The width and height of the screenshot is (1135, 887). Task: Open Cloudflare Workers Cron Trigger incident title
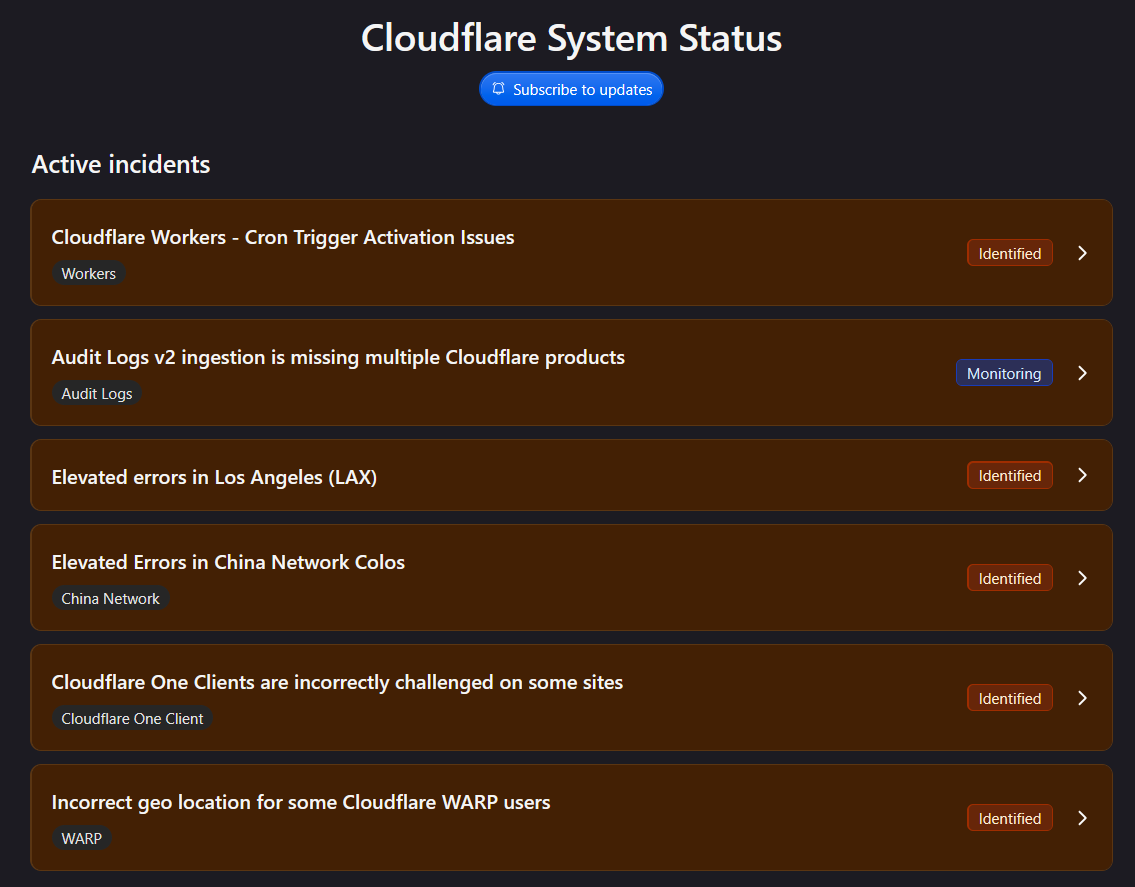point(283,237)
